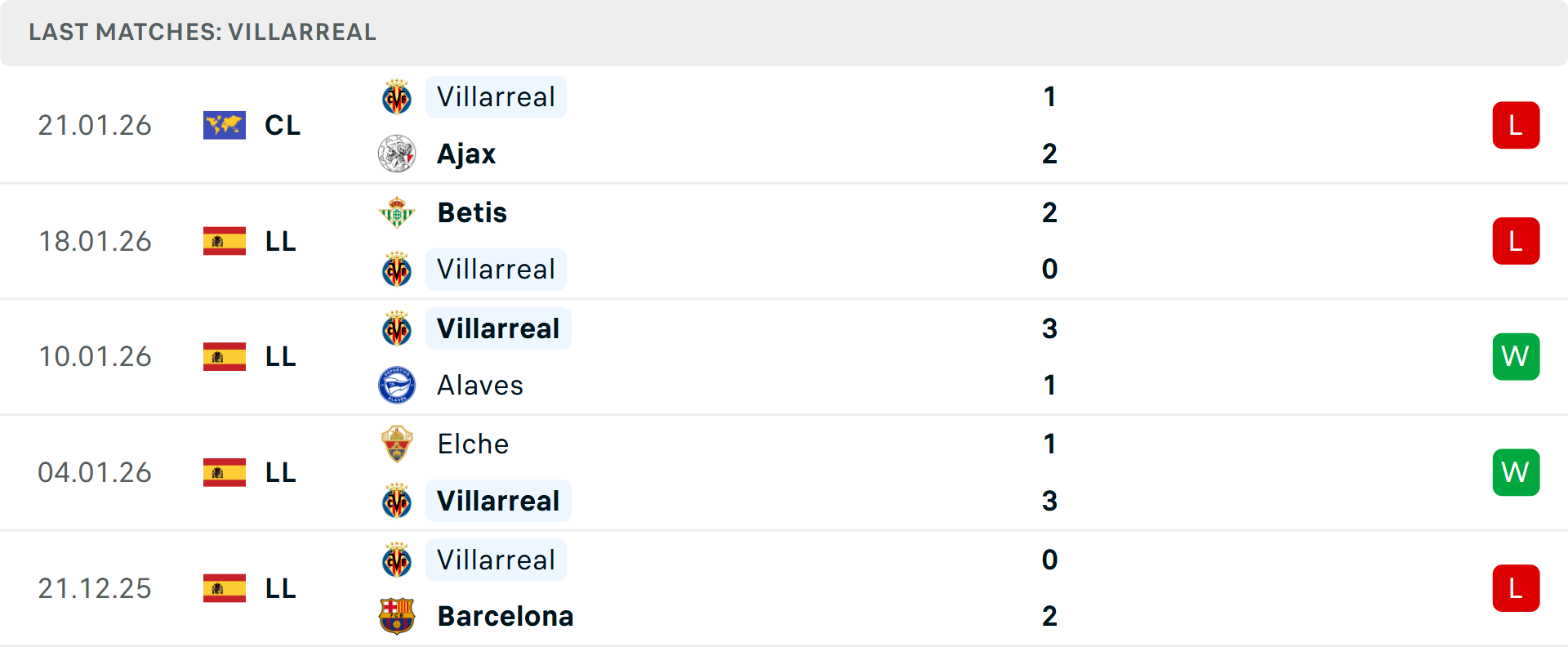The image size is (1568, 647).
Task: Click the Barcelona club crest icon
Action: pos(397,616)
